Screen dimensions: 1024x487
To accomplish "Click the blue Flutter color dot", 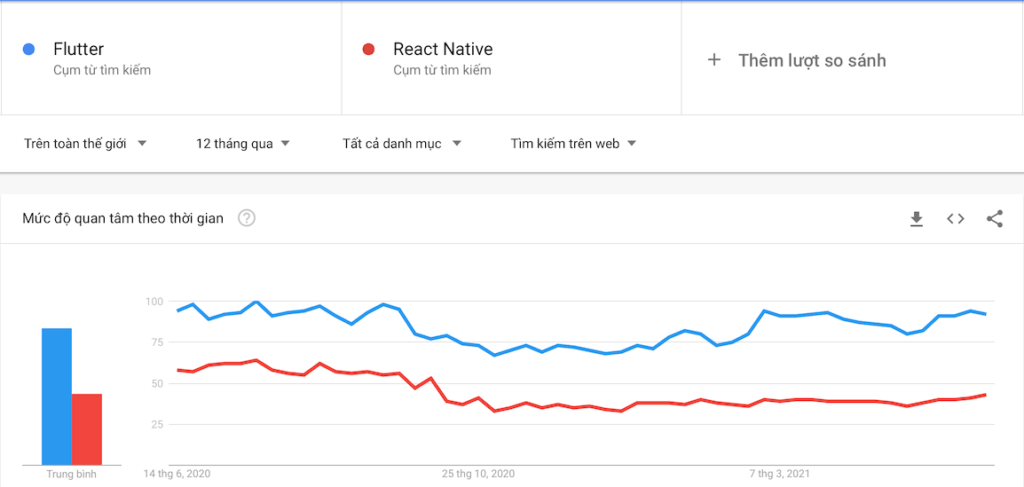I will pyautogui.click(x=30, y=49).
